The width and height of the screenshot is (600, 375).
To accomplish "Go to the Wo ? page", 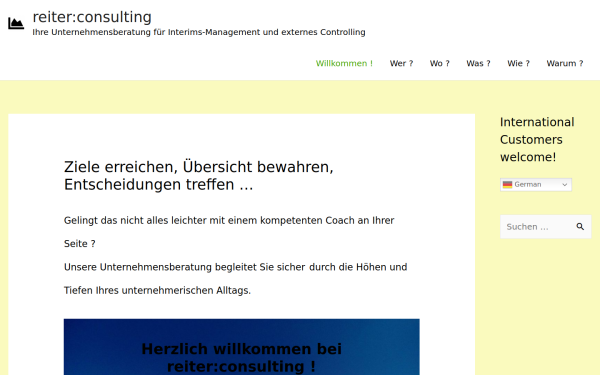I will [440, 64].
